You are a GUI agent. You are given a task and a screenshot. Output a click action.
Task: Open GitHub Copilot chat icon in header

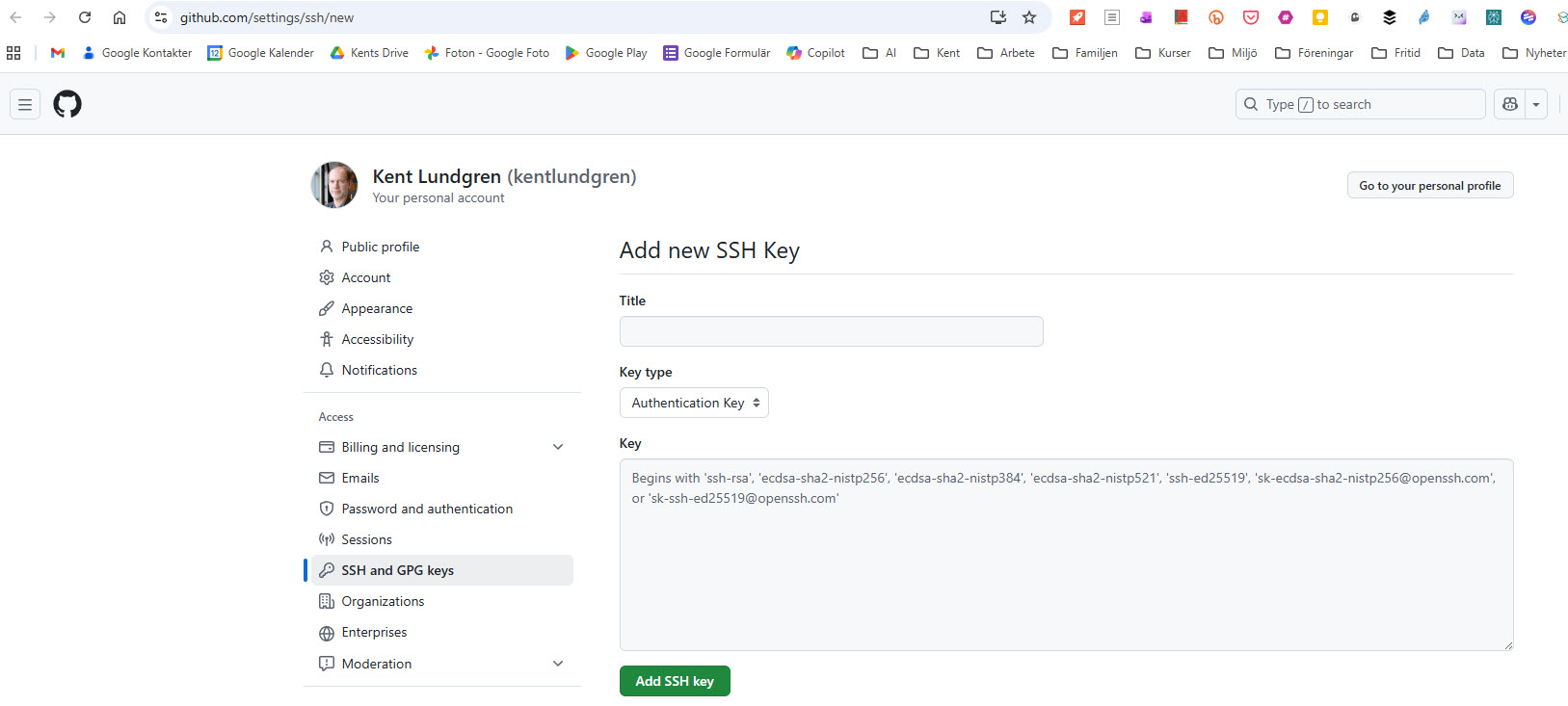(1510, 104)
